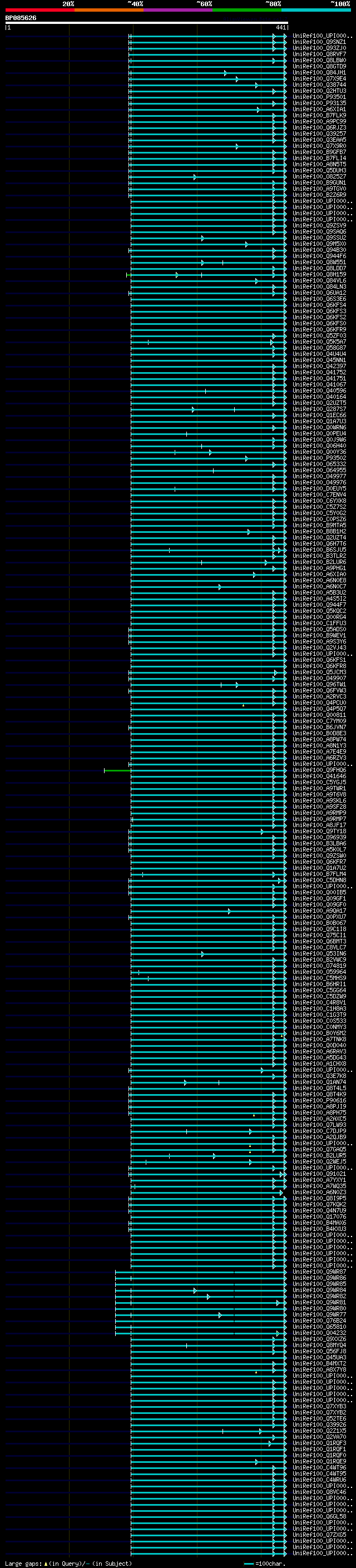Click the 441 end position label

click(x=280, y=27)
